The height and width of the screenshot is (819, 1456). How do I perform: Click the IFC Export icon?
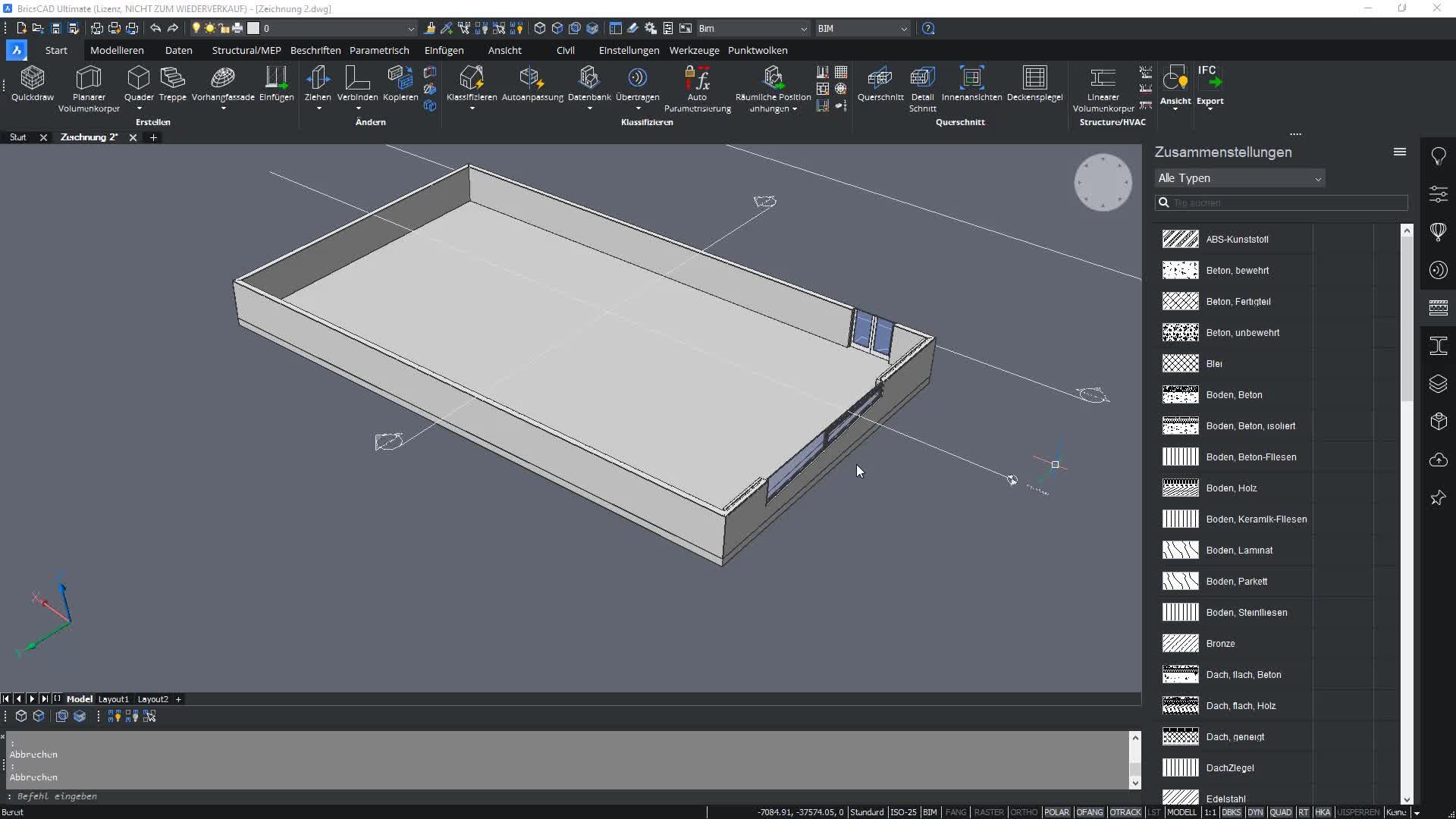point(1210,85)
